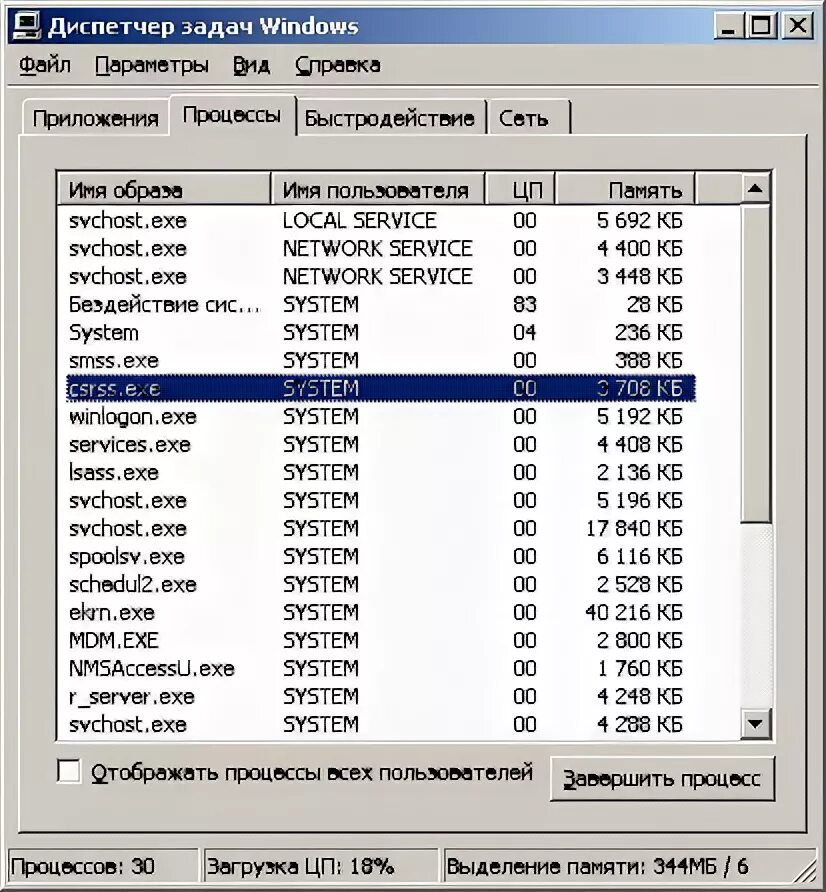Click the 388 КБ memory value
826x892 pixels.
(x=649, y=360)
